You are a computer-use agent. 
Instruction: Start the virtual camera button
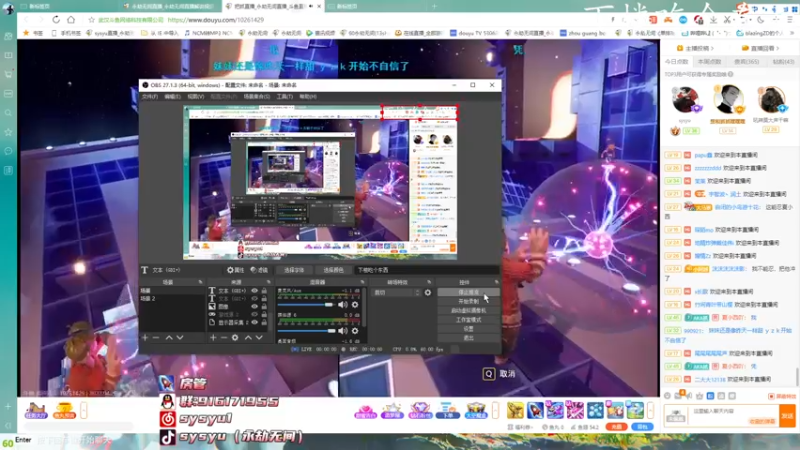coord(468,311)
